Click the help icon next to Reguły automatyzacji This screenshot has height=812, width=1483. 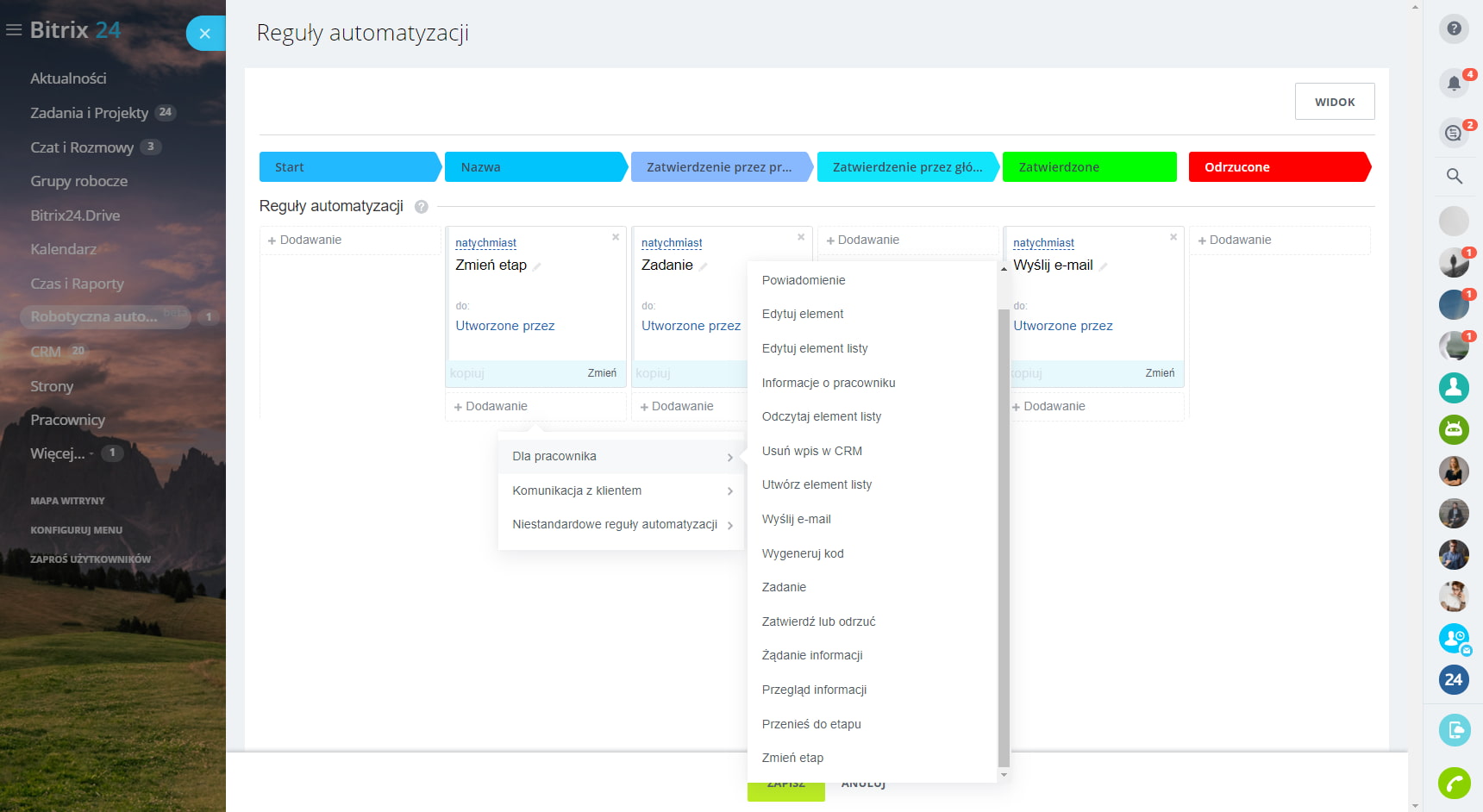(421, 207)
